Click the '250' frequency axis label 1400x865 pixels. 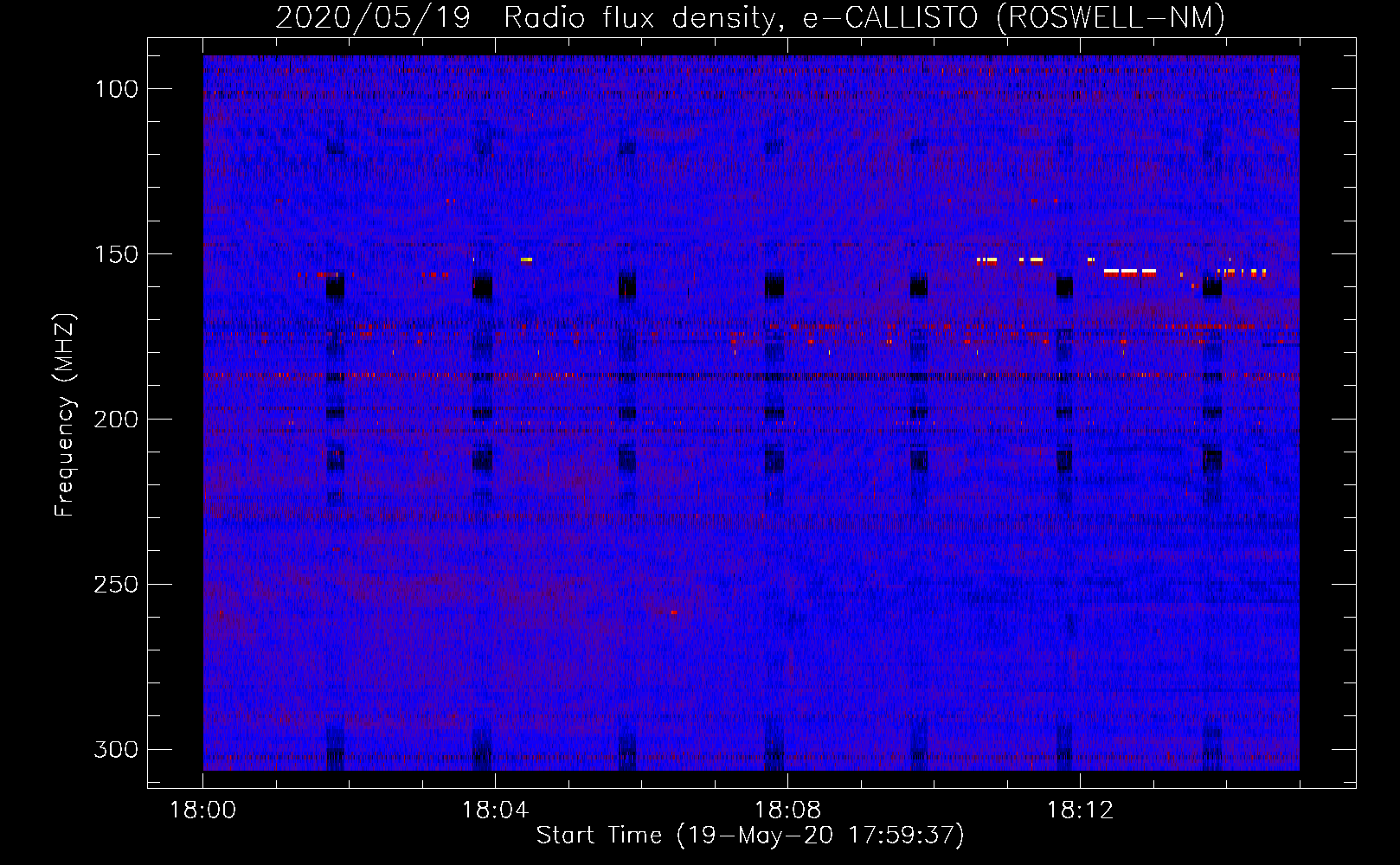116,585
